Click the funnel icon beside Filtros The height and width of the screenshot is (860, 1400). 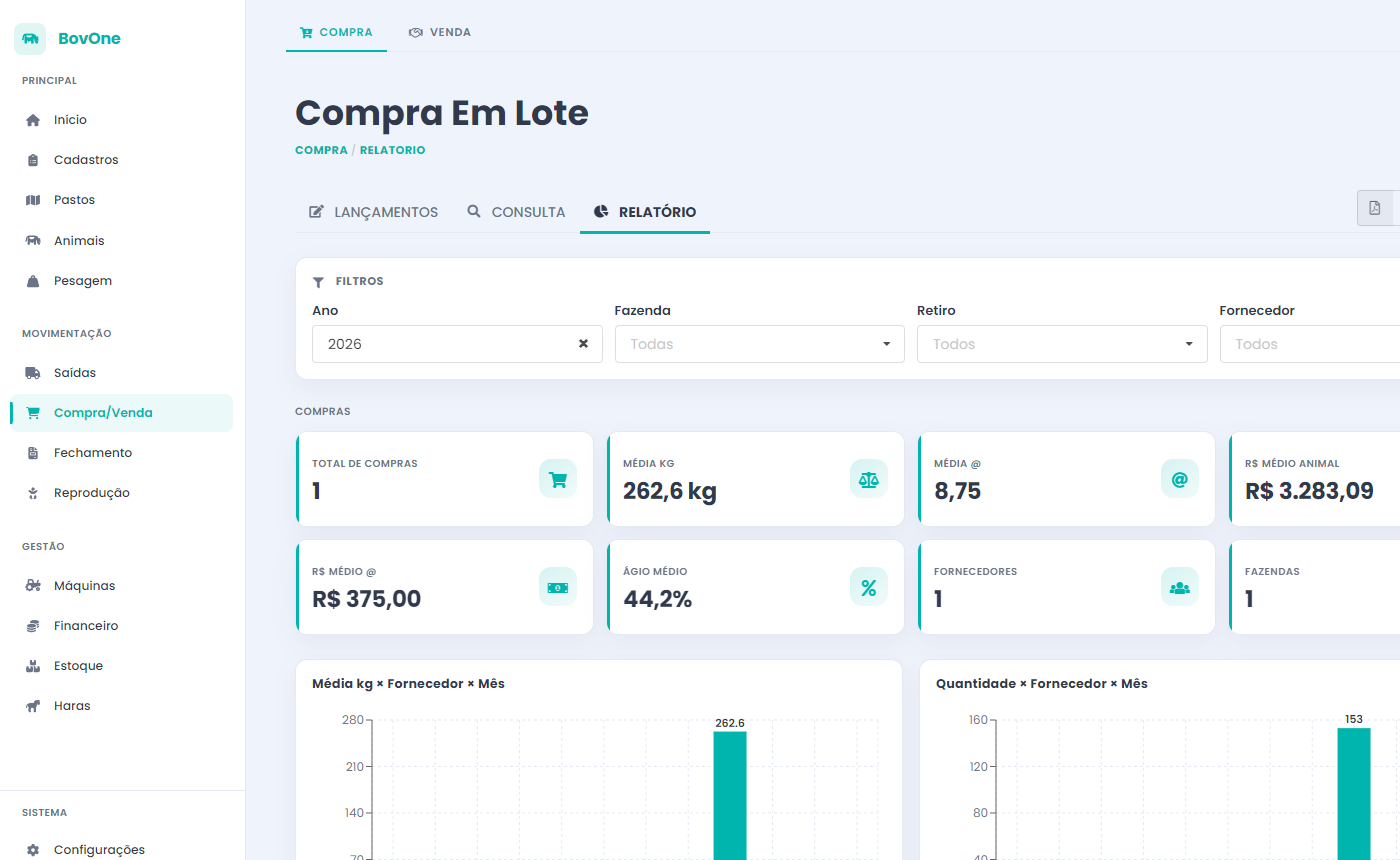tap(318, 282)
